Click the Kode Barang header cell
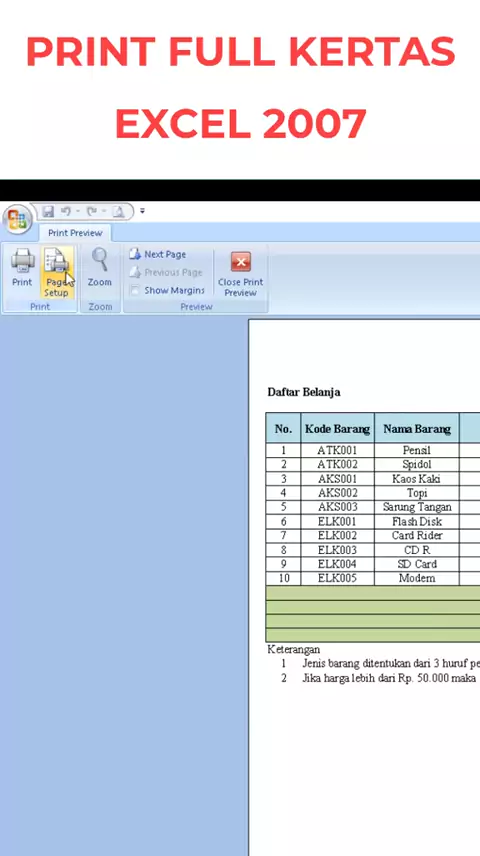Screen dimensions: 480x856 tap(337, 429)
